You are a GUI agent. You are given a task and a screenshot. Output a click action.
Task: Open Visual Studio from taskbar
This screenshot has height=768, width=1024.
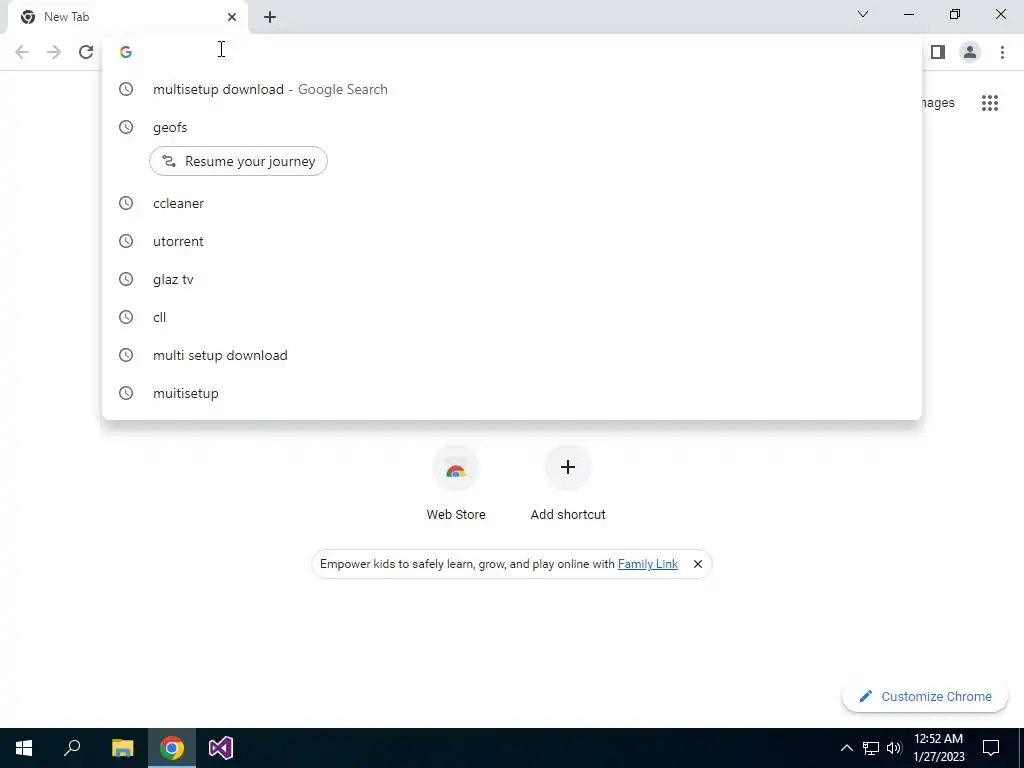tap(221, 748)
